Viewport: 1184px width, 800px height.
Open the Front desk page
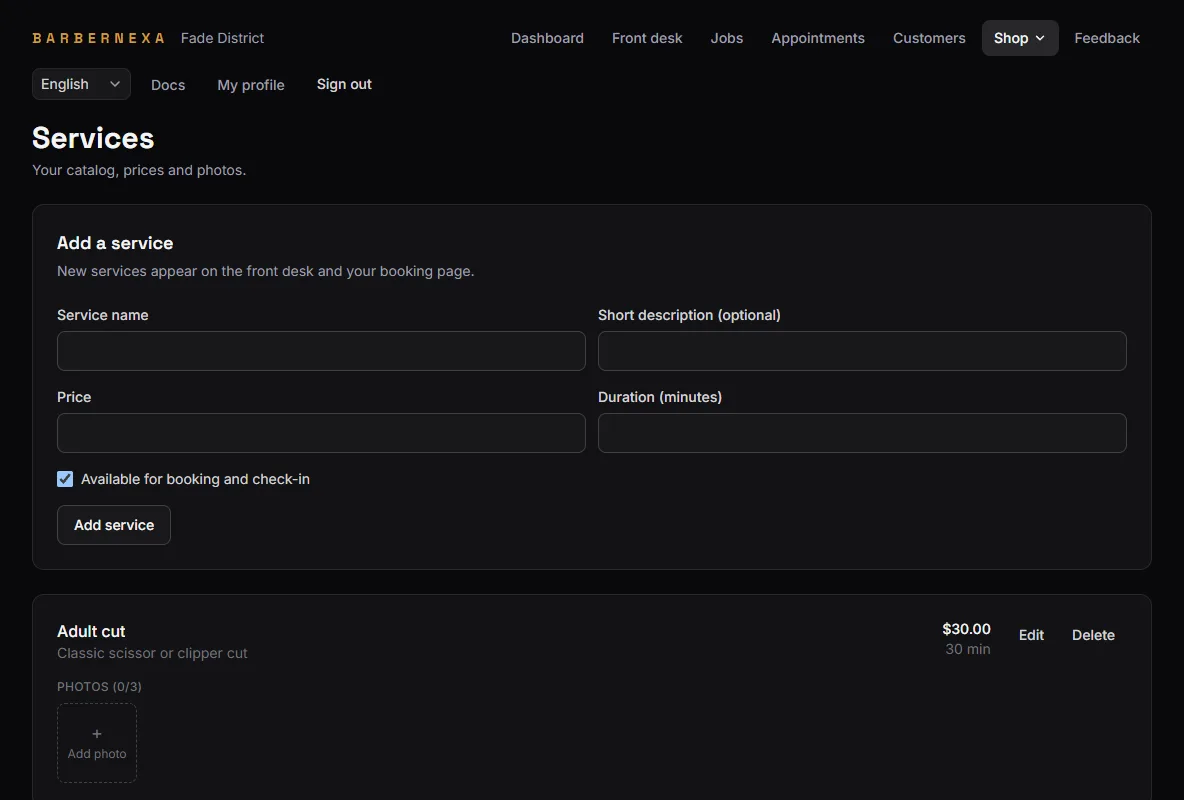[647, 38]
